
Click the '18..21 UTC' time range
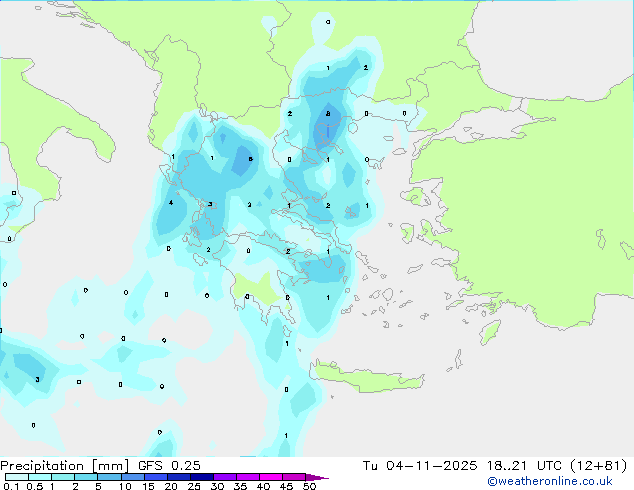tap(524, 466)
